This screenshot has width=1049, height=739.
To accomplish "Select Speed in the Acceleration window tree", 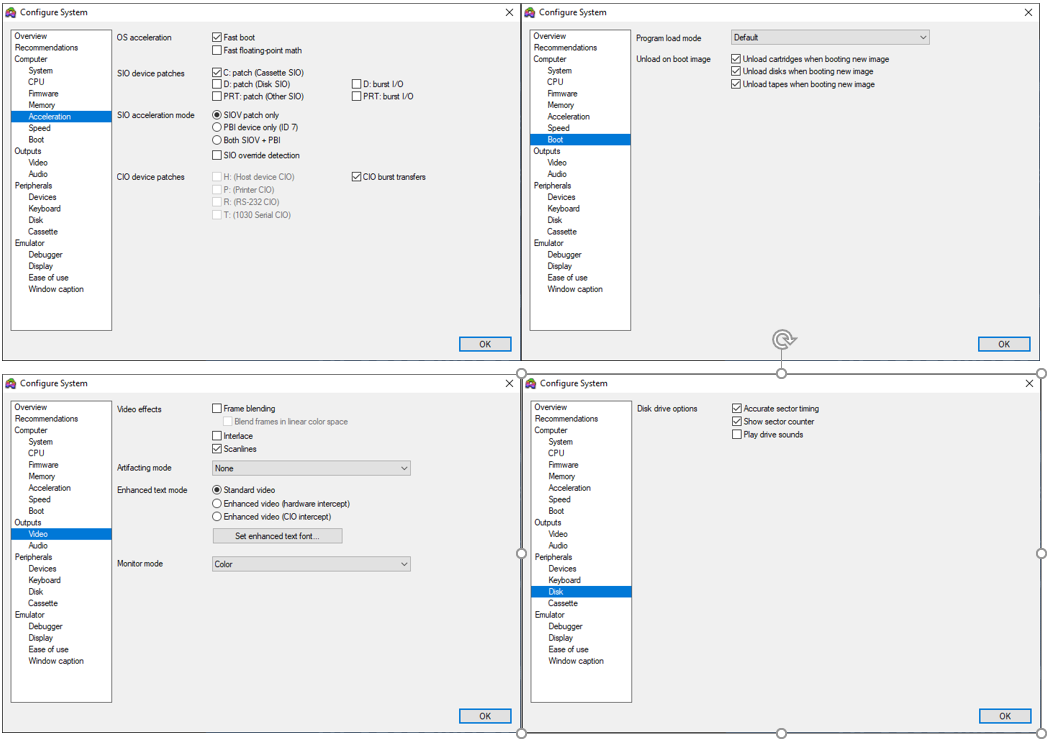I will pyautogui.click(x=39, y=128).
